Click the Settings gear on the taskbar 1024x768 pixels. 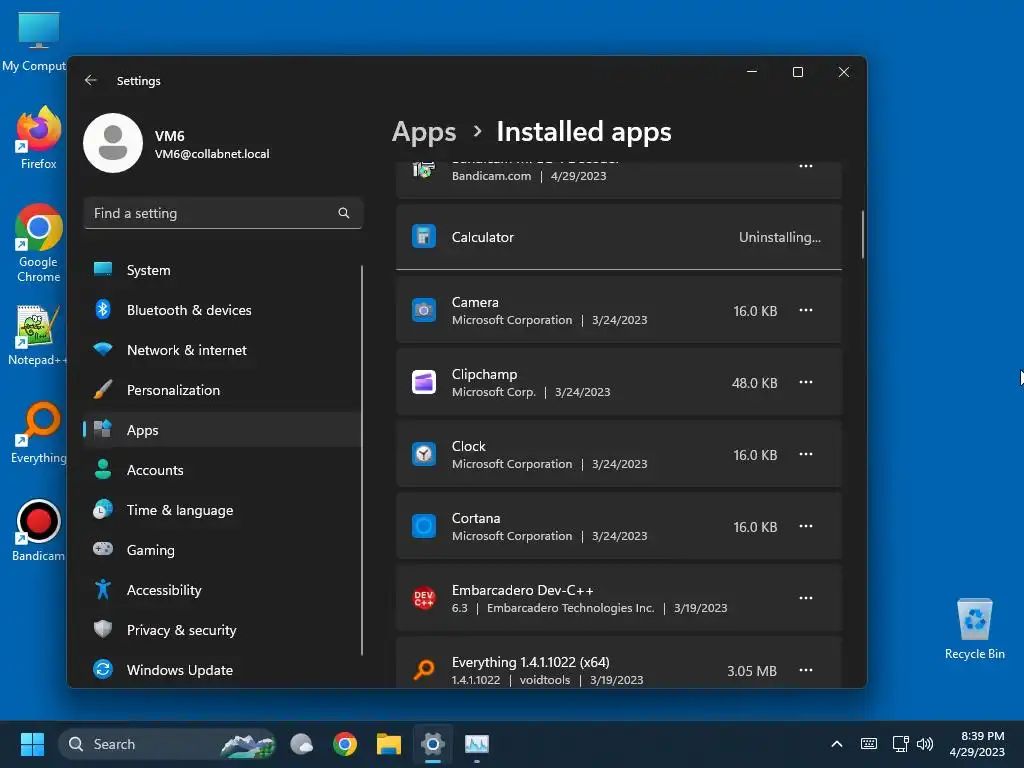(432, 744)
